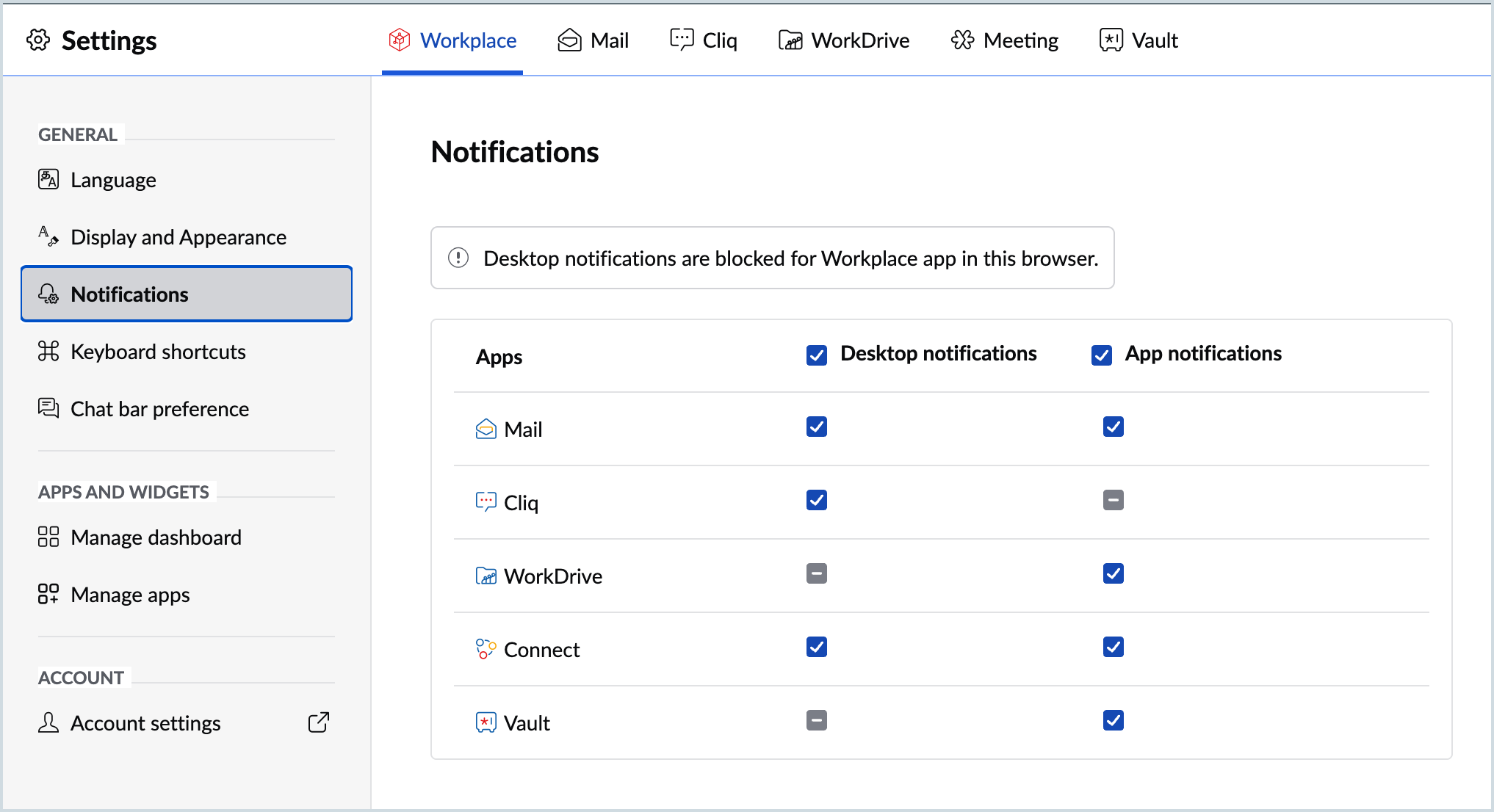This screenshot has height=812, width=1494.
Task: Switch to the Vault settings tab
Action: [1138, 40]
